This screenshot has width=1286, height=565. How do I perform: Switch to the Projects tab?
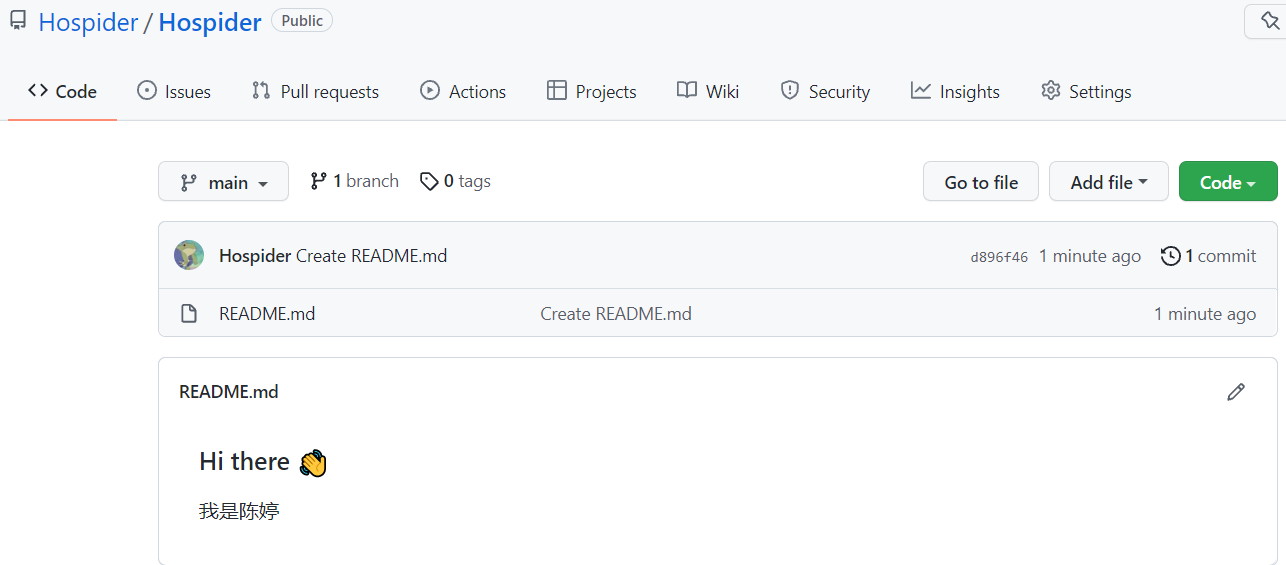pyautogui.click(x=591, y=91)
